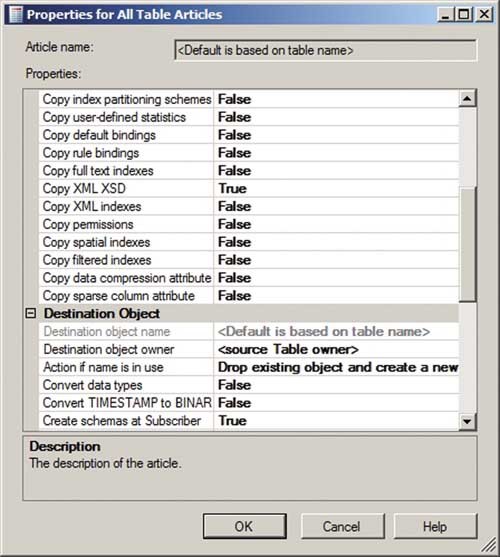The height and width of the screenshot is (557, 500).
Task: Click the Cancel button
Action: tap(342, 526)
